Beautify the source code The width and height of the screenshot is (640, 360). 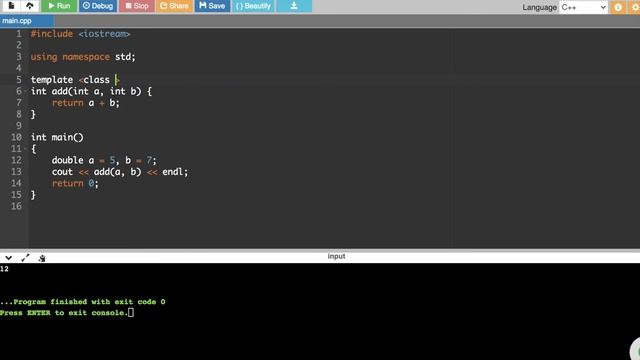(253, 6)
